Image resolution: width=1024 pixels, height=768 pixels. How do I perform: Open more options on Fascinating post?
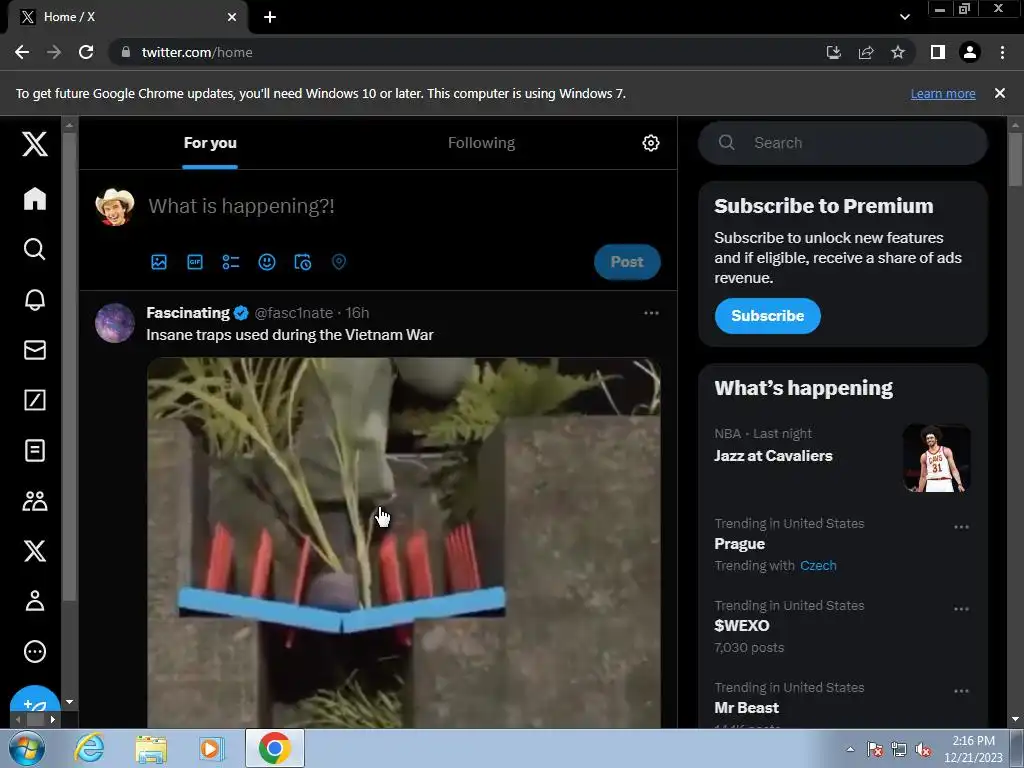pyautogui.click(x=651, y=313)
